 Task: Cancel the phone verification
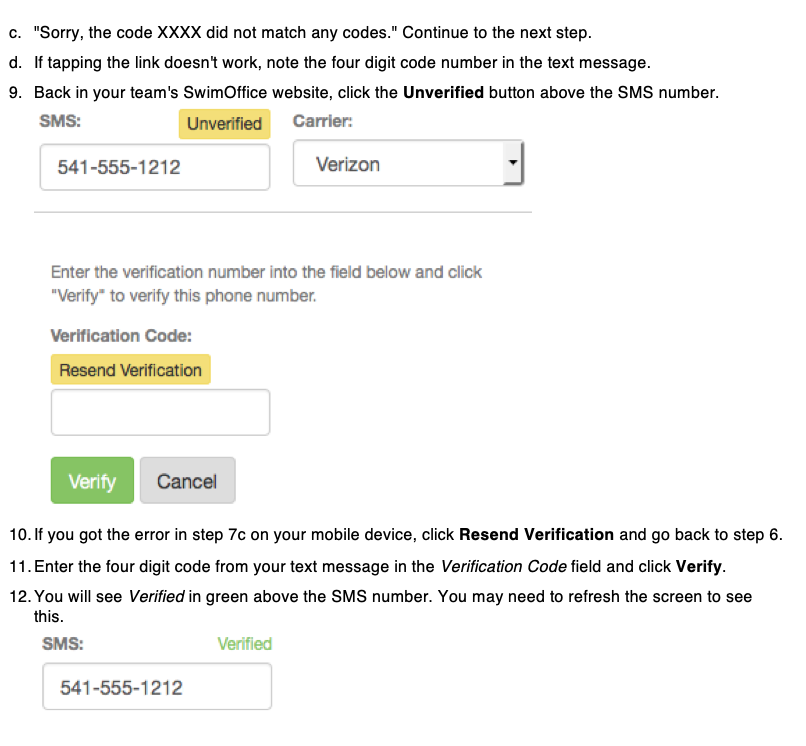pyautogui.click(x=188, y=481)
